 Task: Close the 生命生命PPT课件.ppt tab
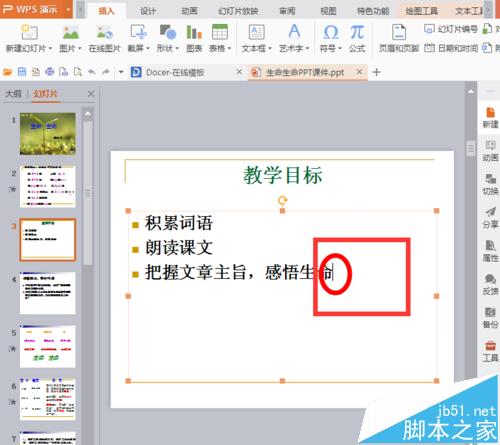(x=359, y=72)
